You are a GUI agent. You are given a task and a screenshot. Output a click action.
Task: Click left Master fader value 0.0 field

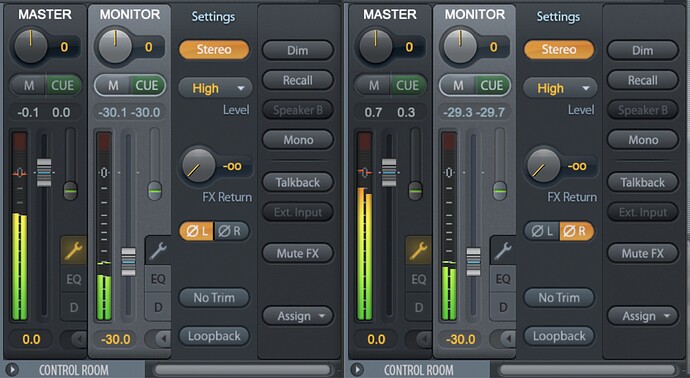(x=31, y=339)
